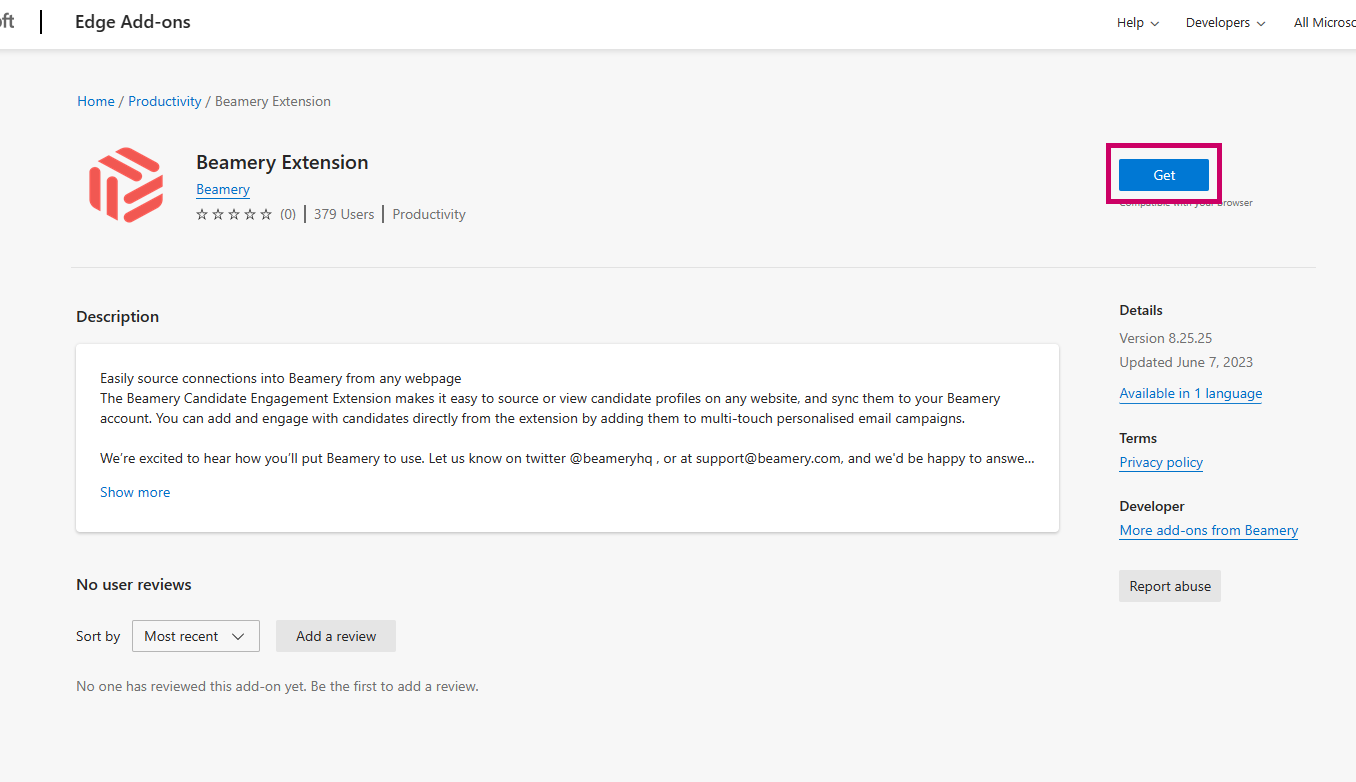Click the Version 8.25.25 text
1356x782 pixels.
tap(1166, 338)
